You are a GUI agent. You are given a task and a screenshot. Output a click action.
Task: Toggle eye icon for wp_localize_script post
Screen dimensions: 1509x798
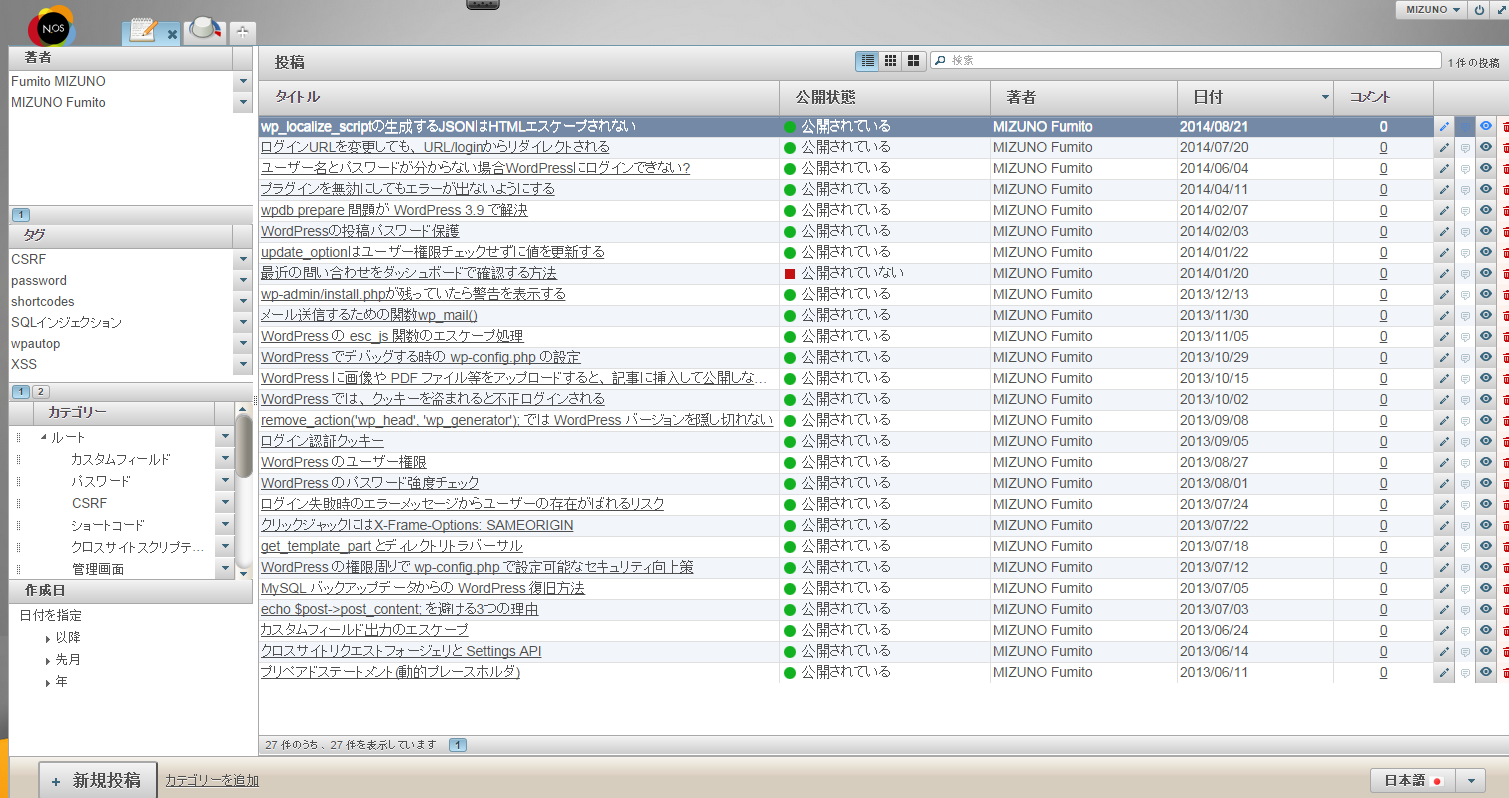click(x=1486, y=127)
